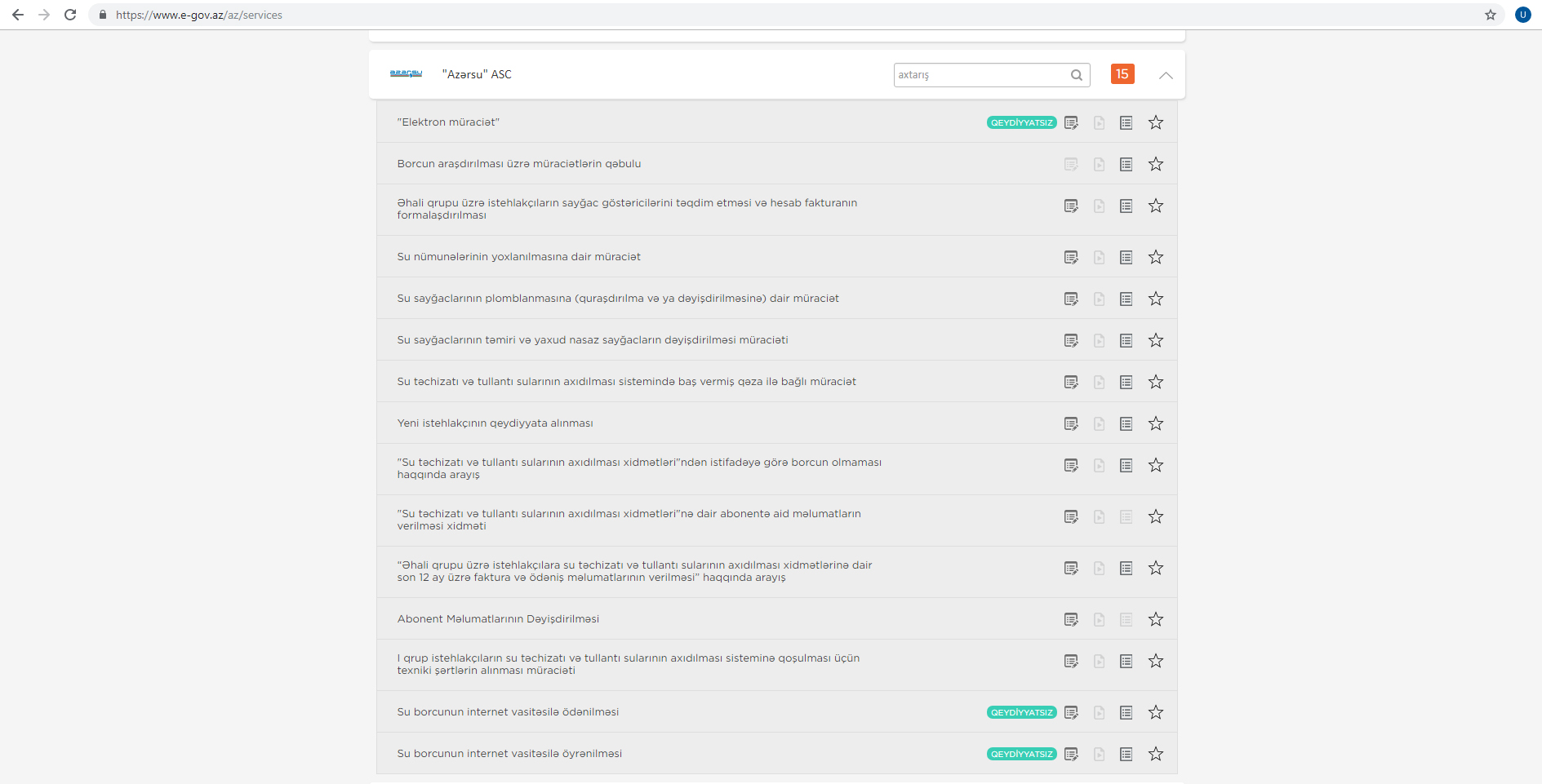Collapse the "Azərsu" ASC services section
1542x784 pixels.
click(x=1166, y=75)
